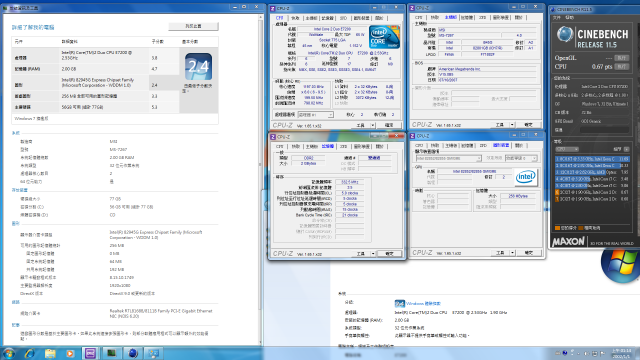Select first ranking row 8C/16T in Cinebench
This screenshot has height=360, width=640.
click(592, 159)
